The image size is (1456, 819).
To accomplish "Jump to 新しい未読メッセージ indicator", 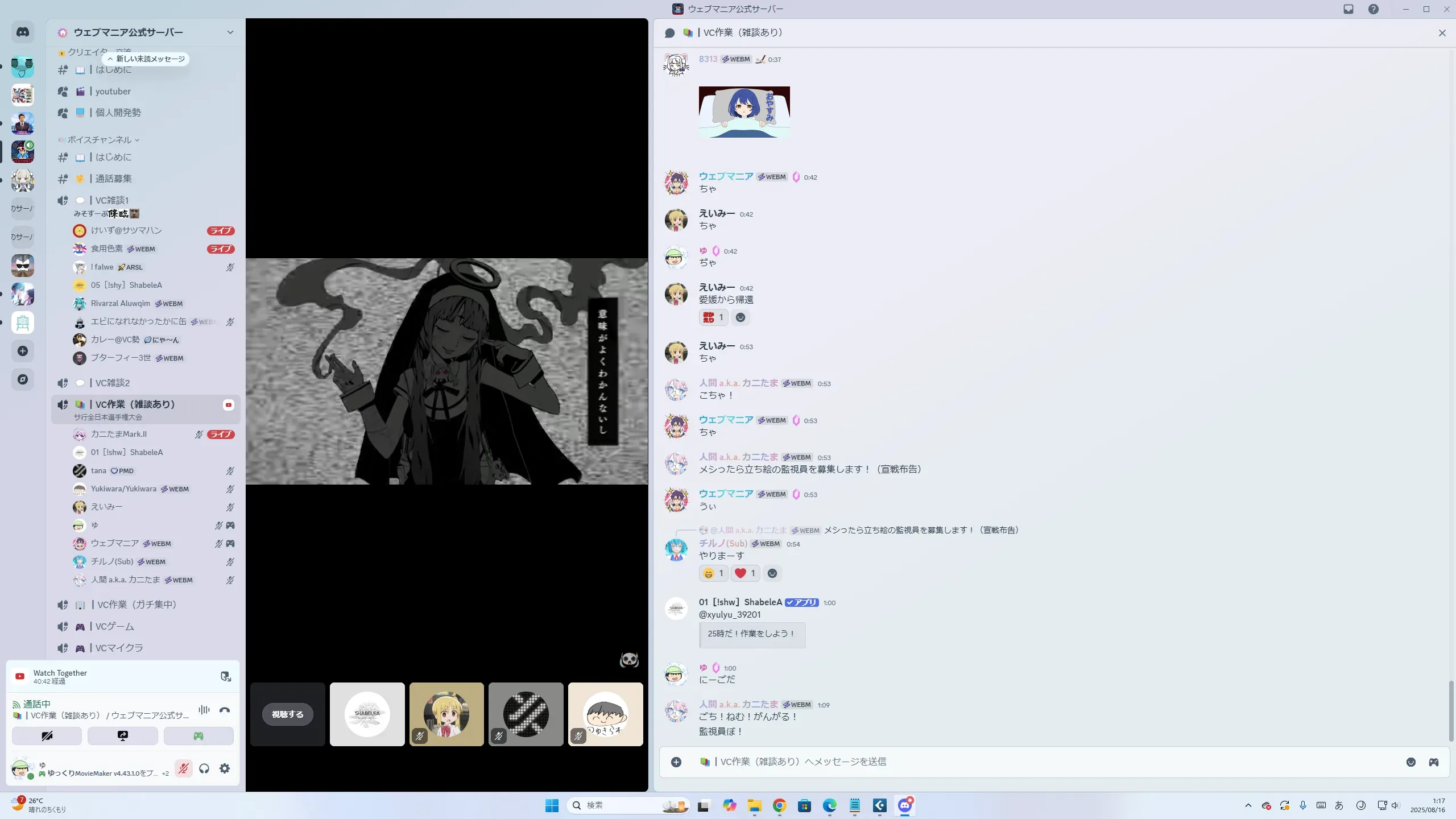I will (x=146, y=59).
